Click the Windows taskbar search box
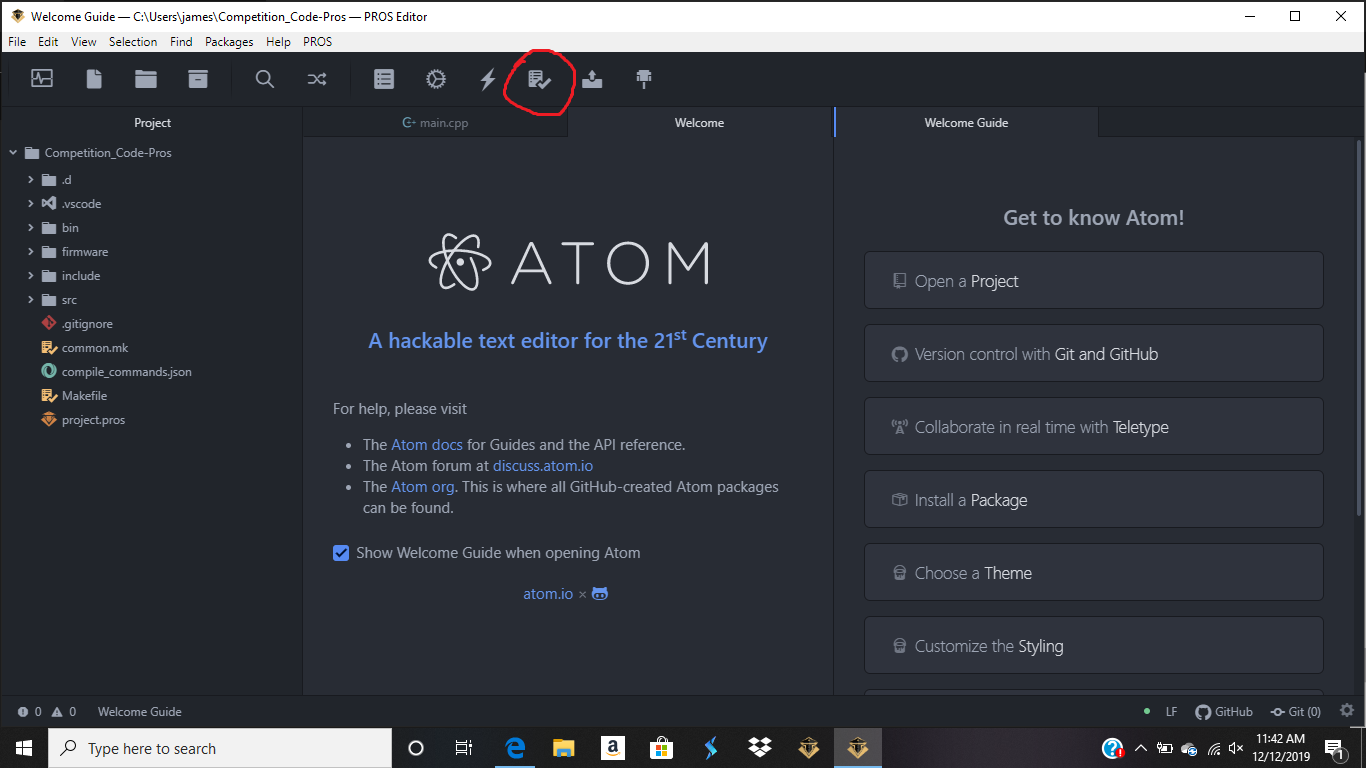Screen dimensions: 1366x768 220,748
